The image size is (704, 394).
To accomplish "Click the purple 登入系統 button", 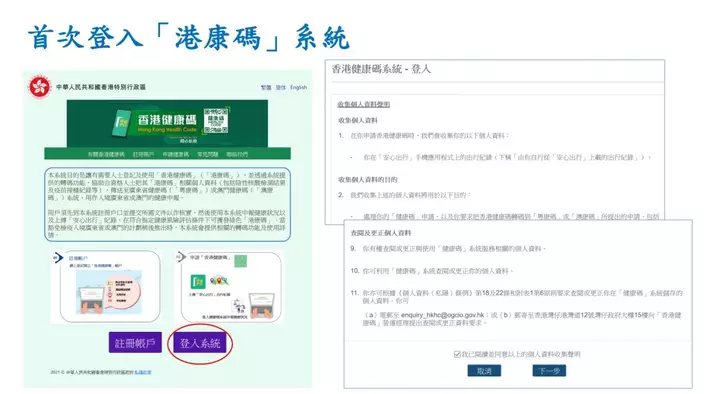I will click(x=200, y=343).
